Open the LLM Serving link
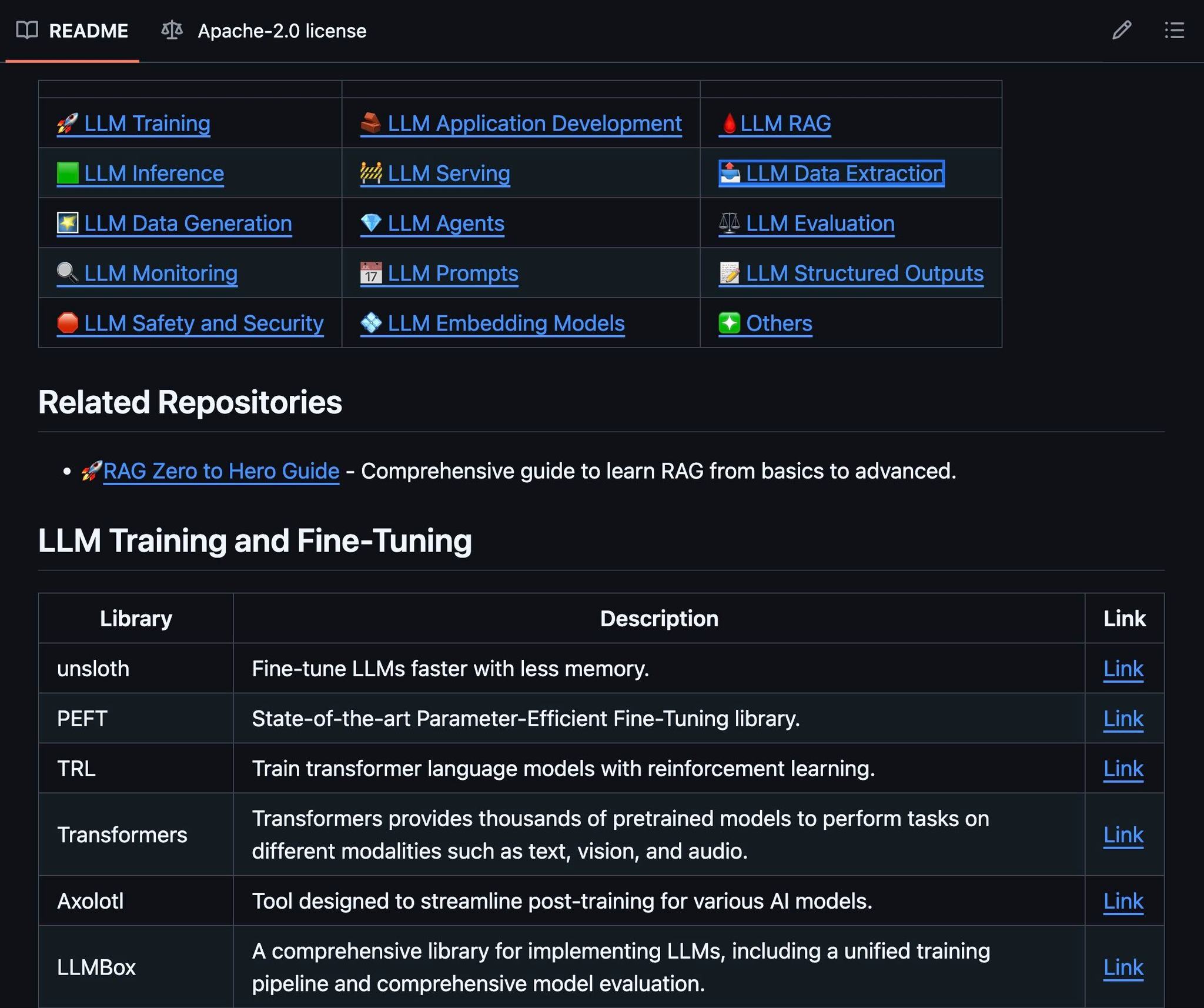 pos(435,173)
